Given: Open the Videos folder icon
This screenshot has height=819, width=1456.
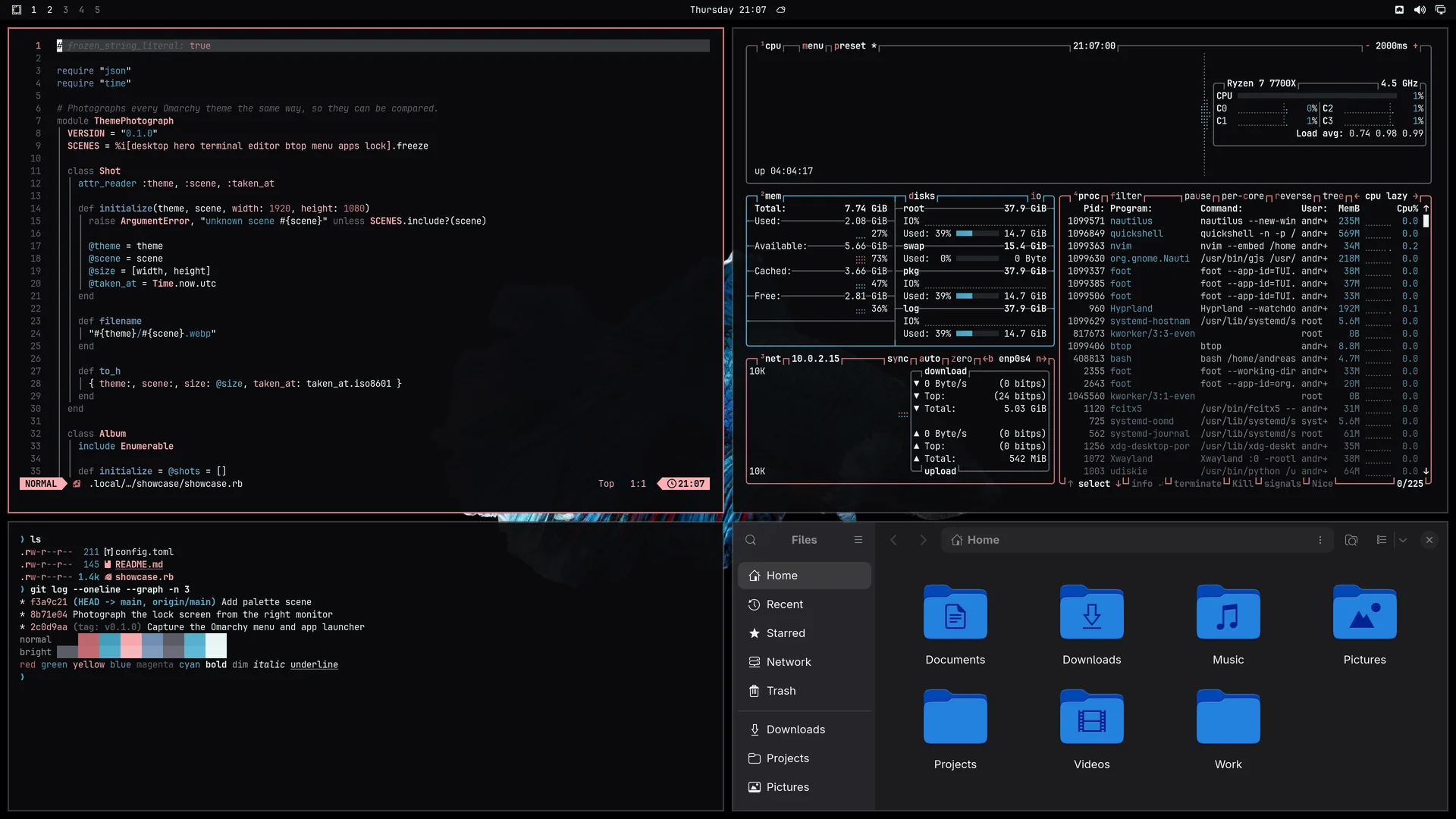Looking at the screenshot, I should pos(1092,717).
